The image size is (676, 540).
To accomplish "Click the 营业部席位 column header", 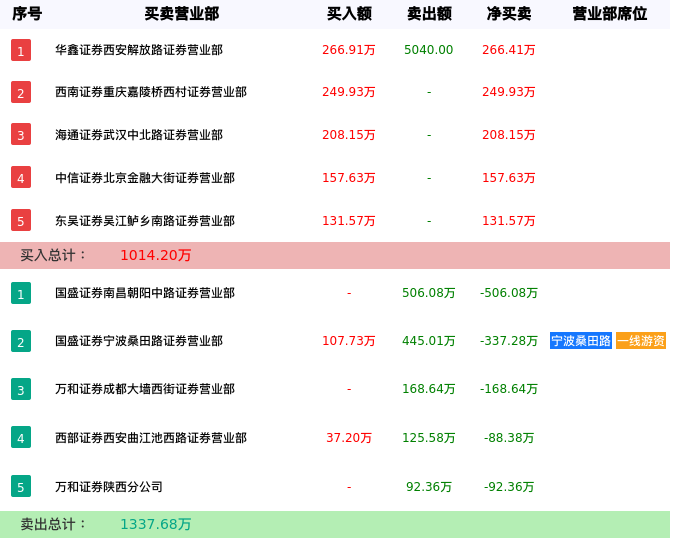I will [x=609, y=14].
